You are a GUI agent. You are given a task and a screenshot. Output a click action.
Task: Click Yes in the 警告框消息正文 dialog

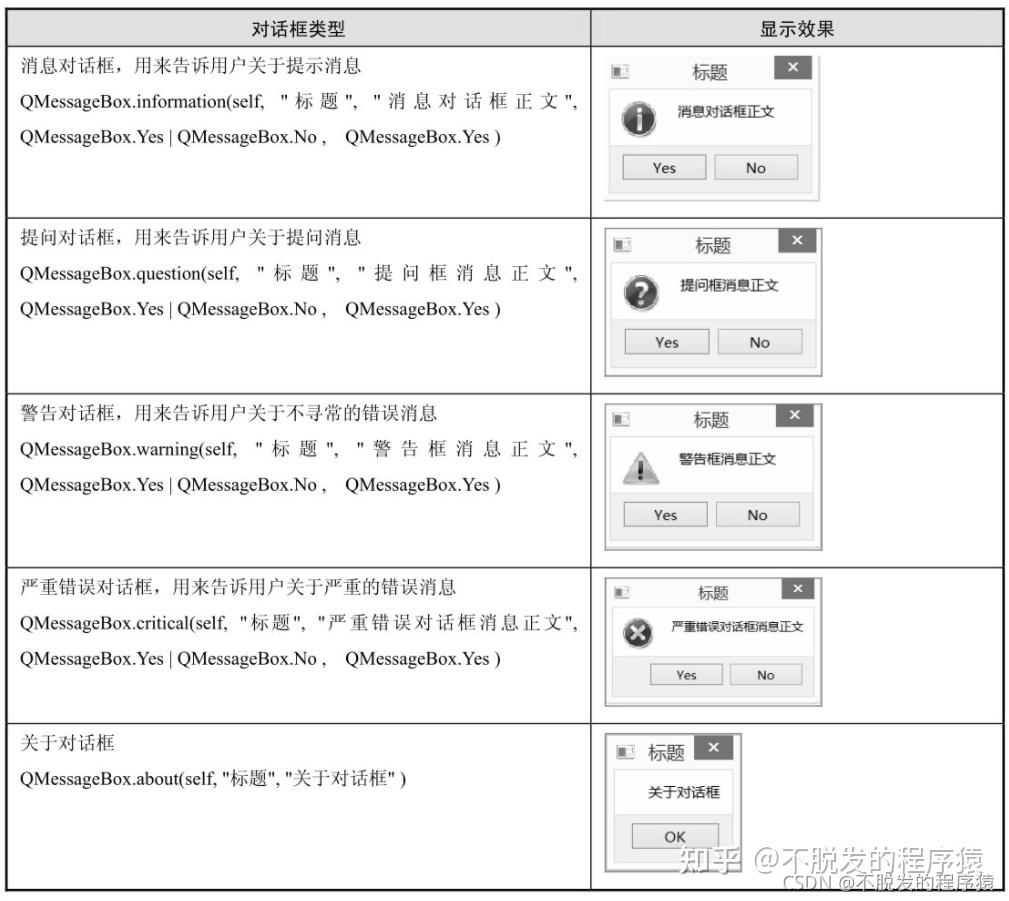665,514
